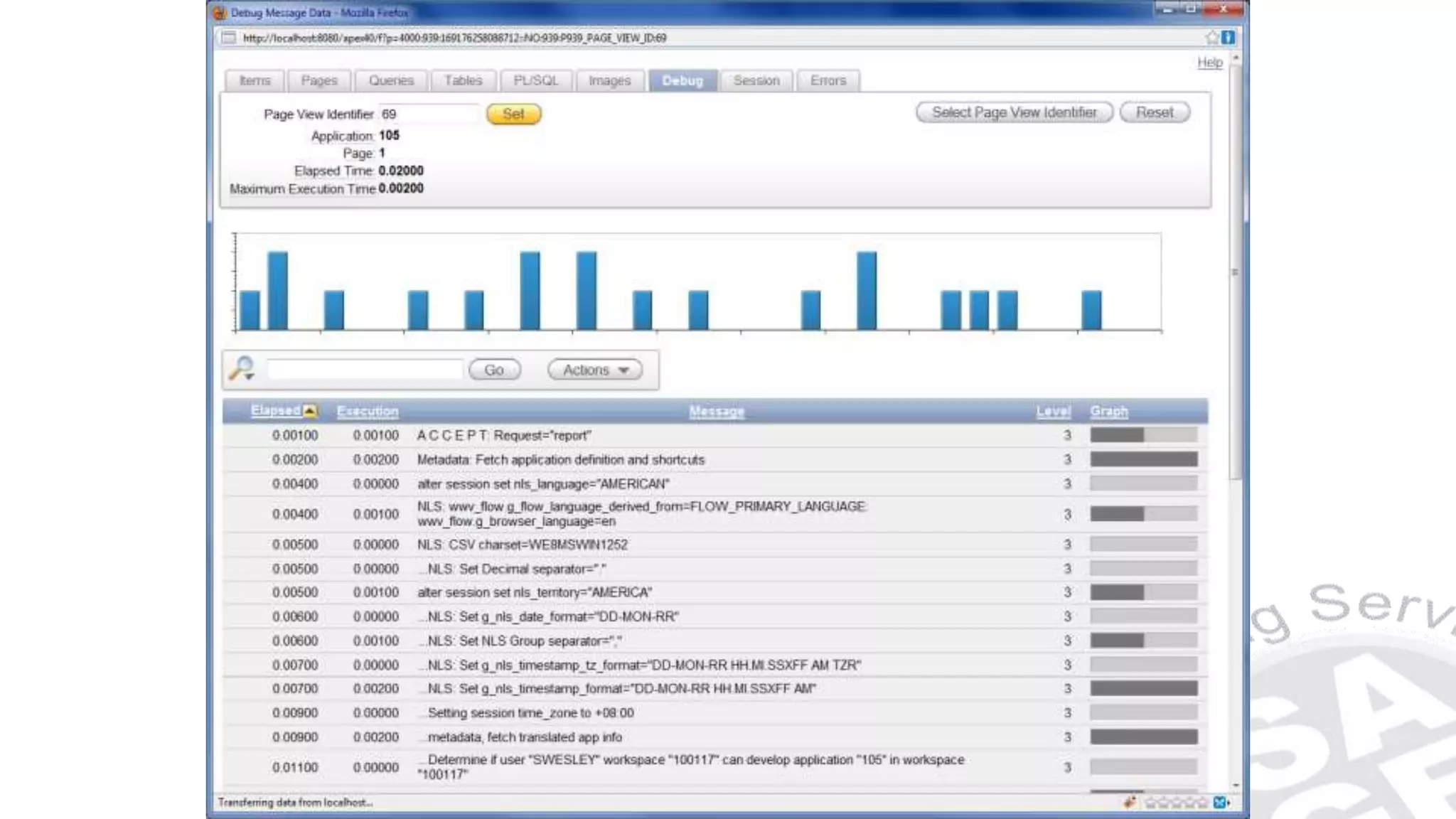Switch to the Session tab
1456x819 pixels.
click(756, 80)
